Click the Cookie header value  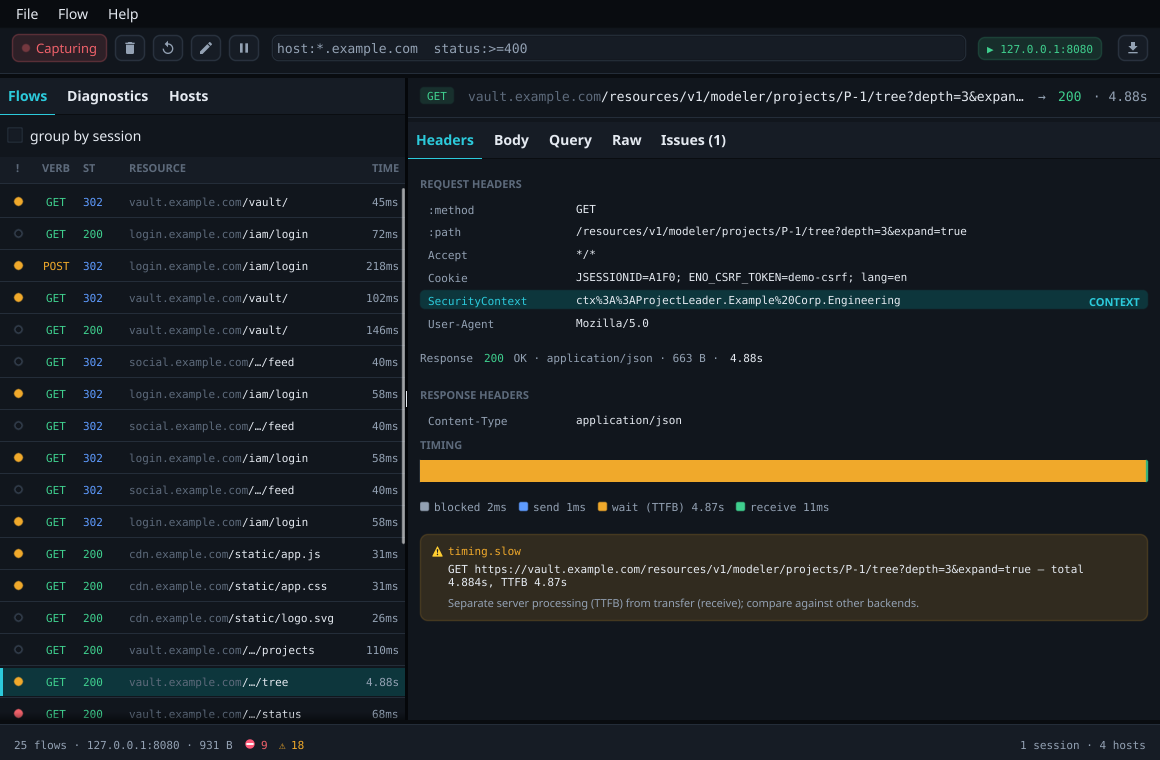click(x=741, y=278)
